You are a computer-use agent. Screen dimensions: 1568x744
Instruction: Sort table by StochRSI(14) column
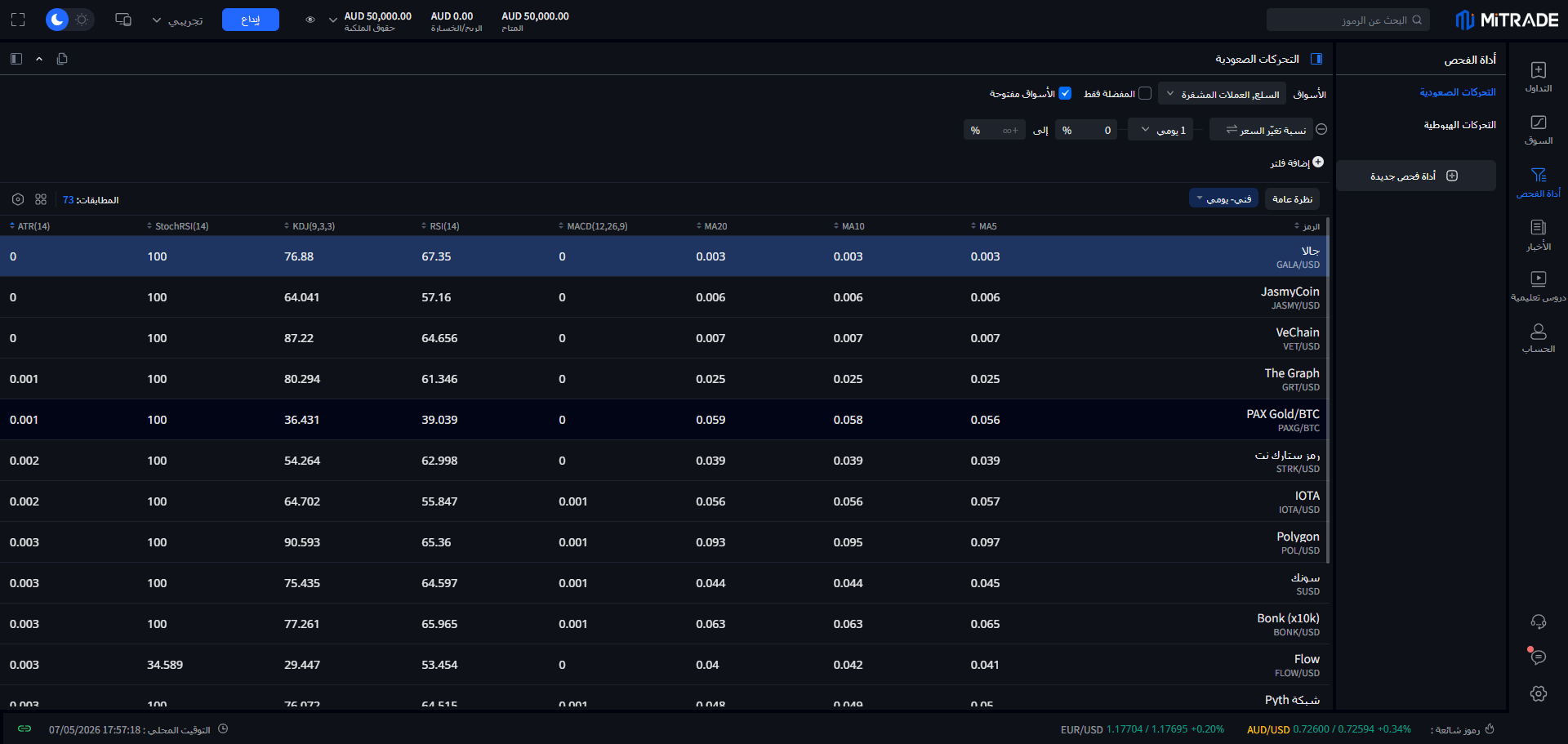coord(177,226)
